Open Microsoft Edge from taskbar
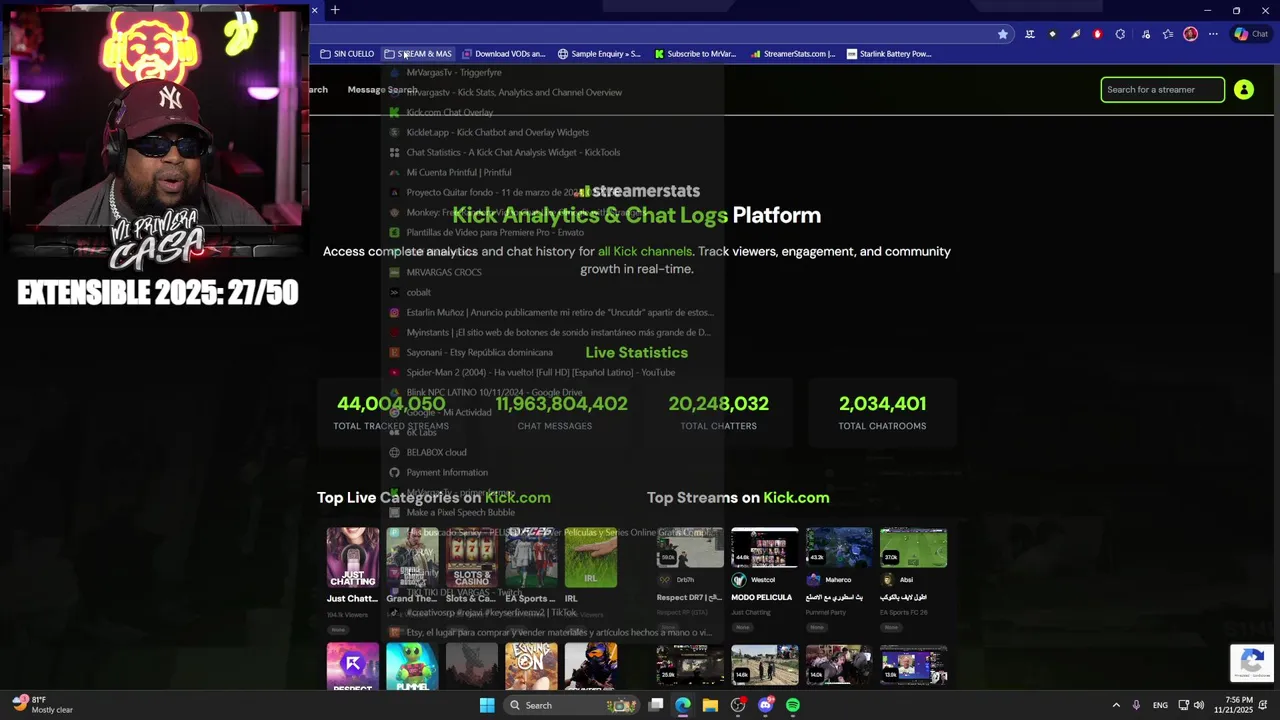Screen dimensions: 1280x720 coord(683,705)
